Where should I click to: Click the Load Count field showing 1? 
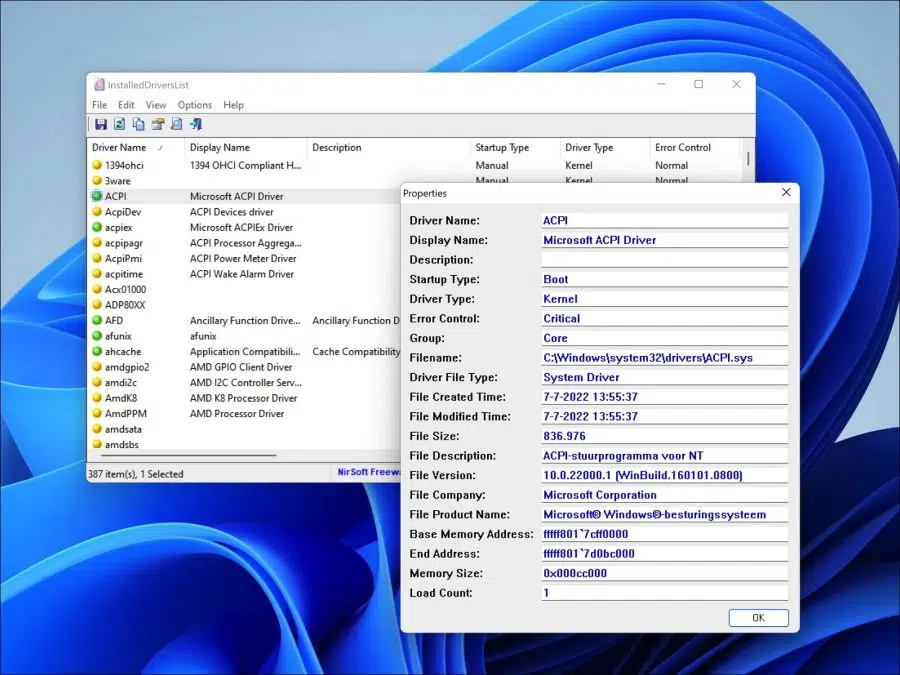pos(665,593)
